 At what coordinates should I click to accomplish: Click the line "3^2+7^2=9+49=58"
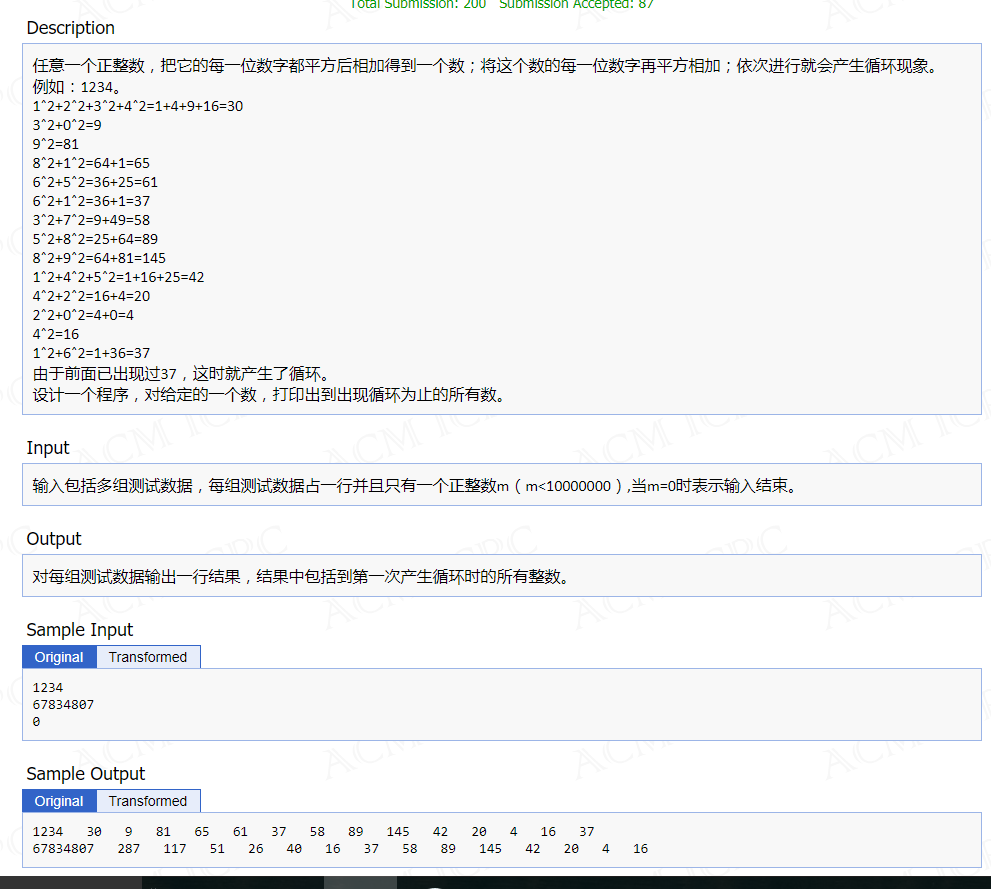(91, 220)
